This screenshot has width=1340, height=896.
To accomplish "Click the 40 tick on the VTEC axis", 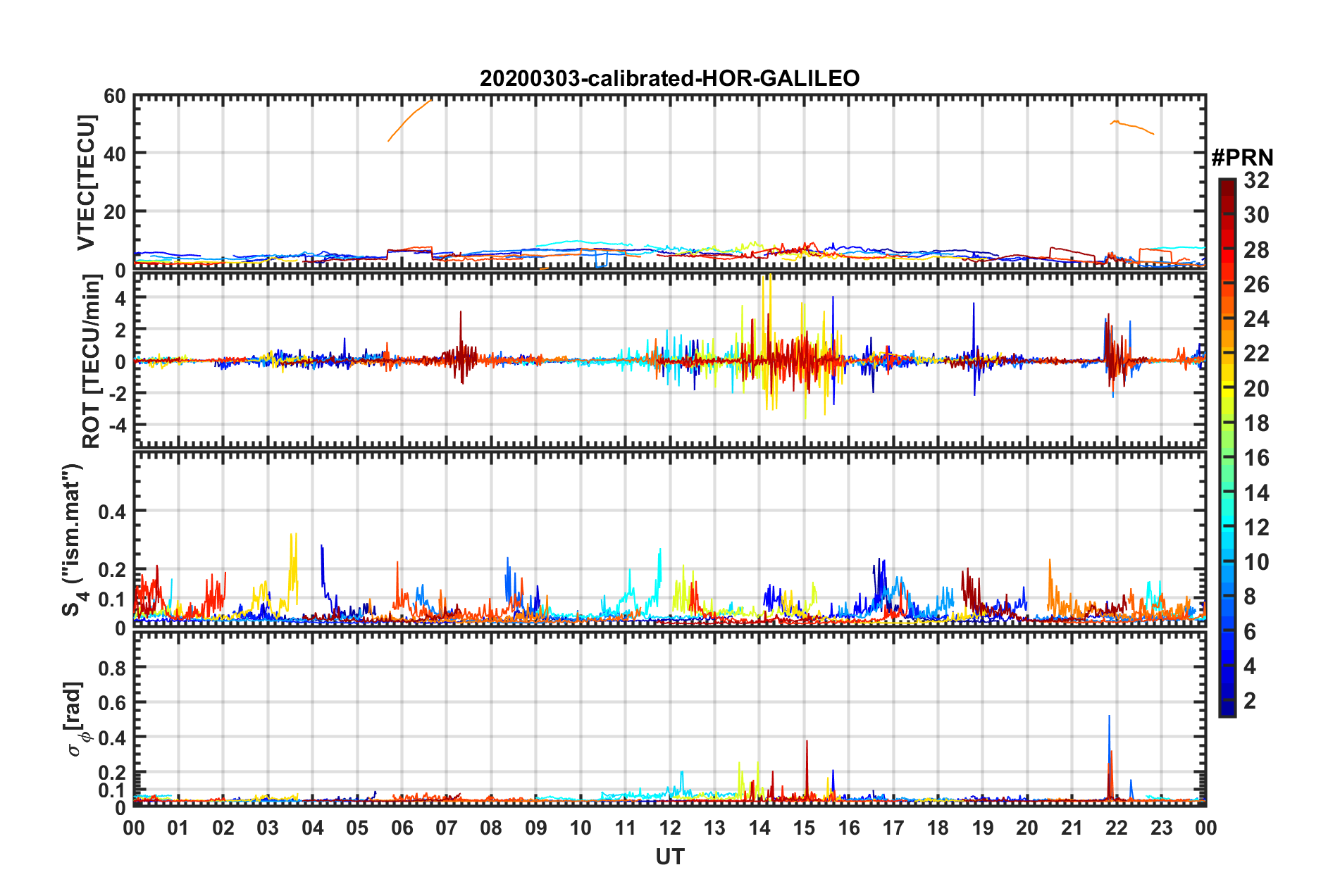I will point(115,154).
